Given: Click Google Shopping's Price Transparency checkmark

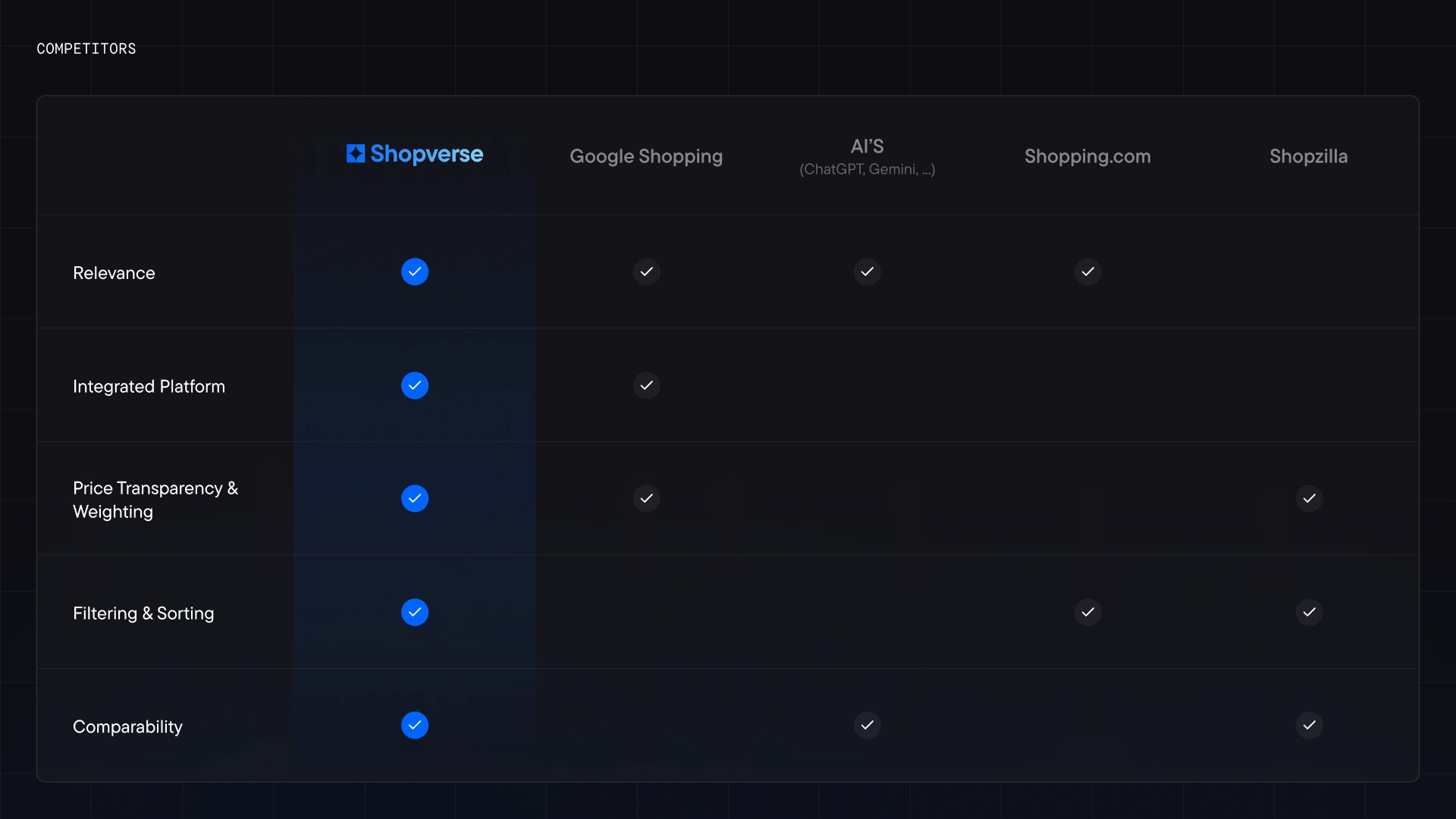Looking at the screenshot, I should point(646,498).
